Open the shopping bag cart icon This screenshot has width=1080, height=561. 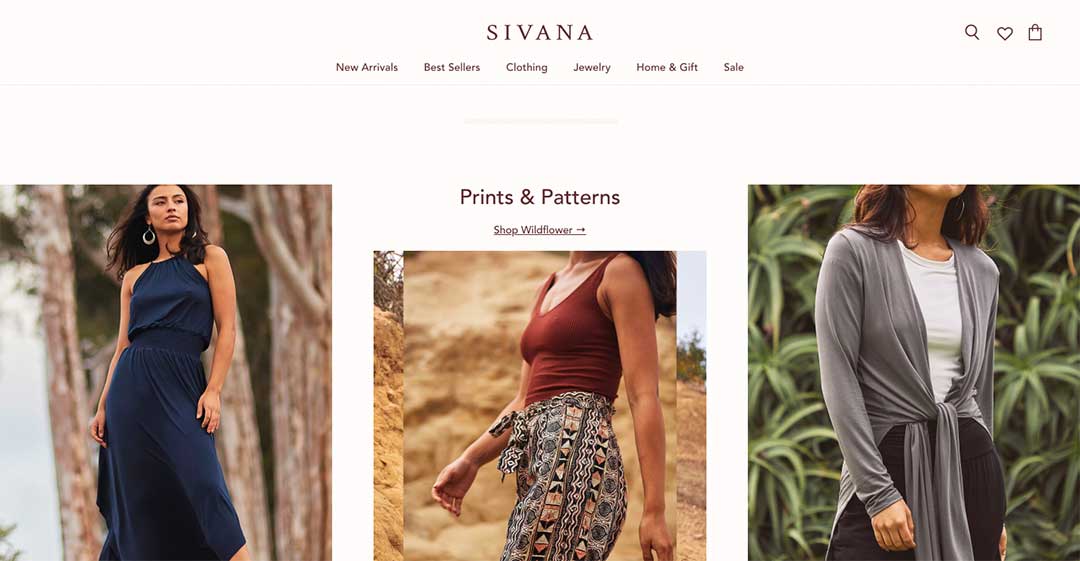(x=1035, y=32)
